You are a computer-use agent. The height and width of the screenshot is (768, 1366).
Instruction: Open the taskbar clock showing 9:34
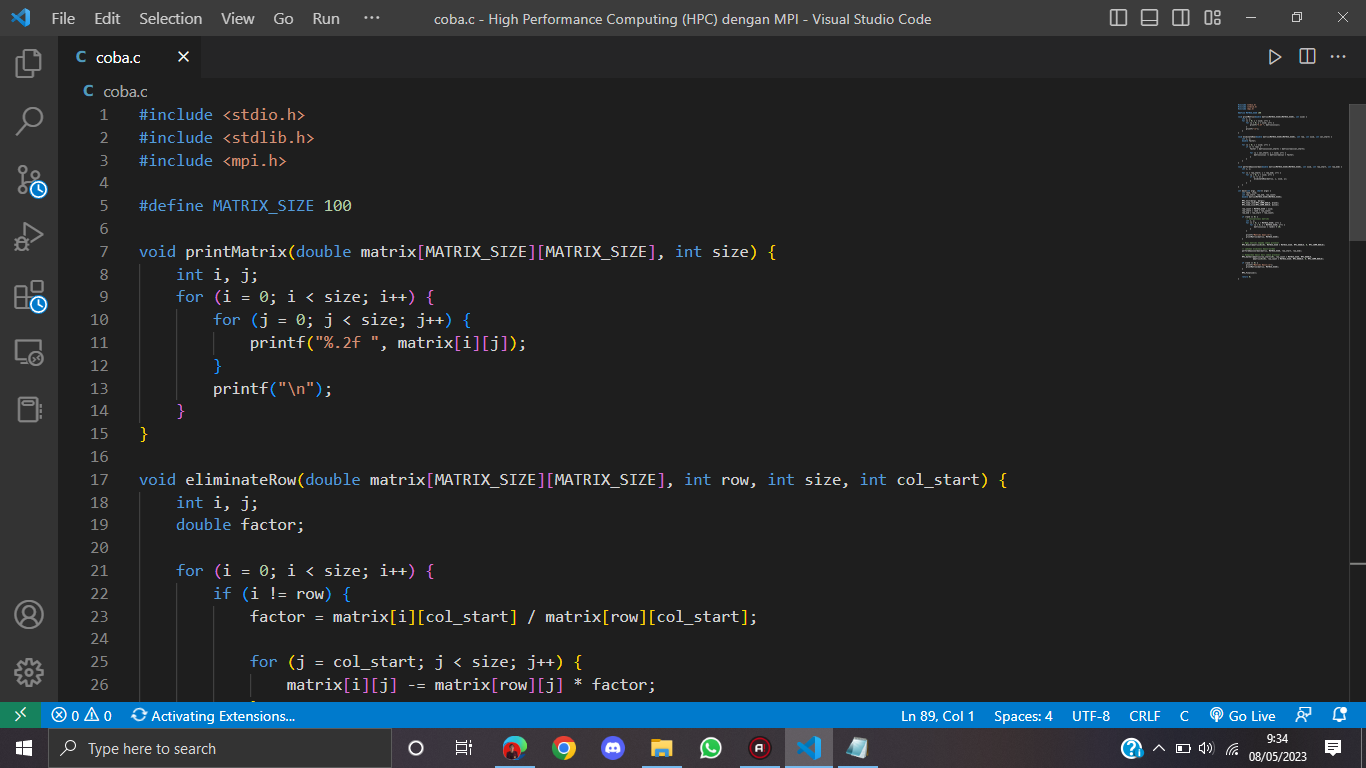point(1277,748)
